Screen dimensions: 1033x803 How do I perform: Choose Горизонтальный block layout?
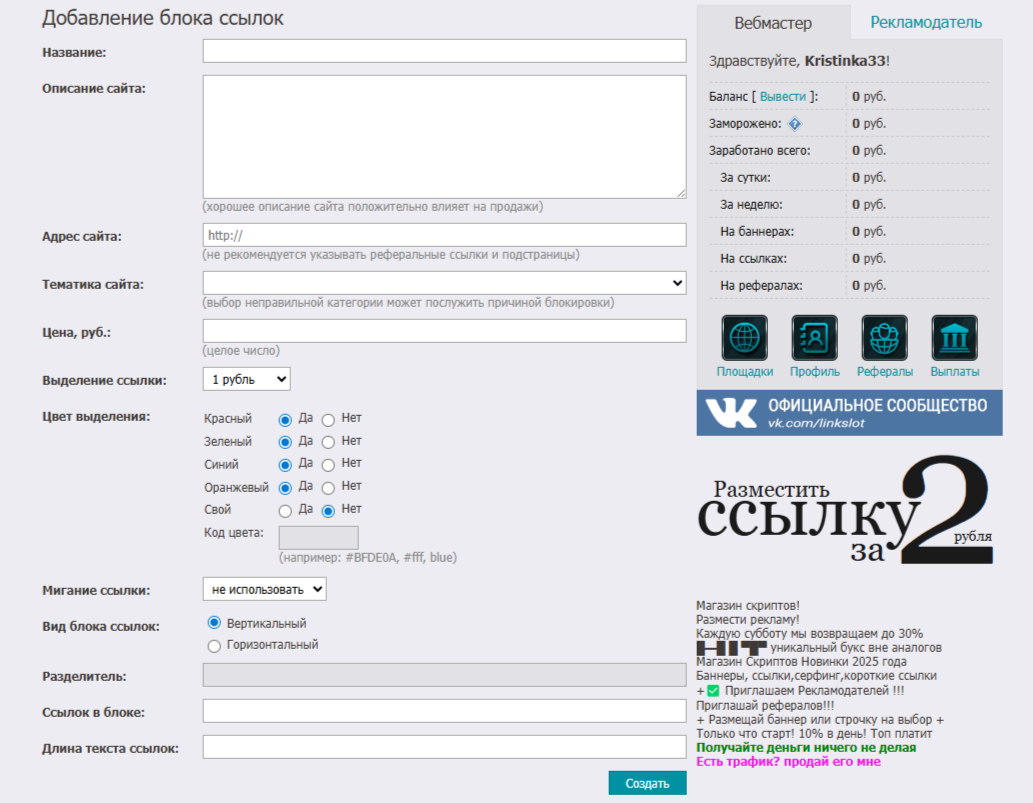click(x=214, y=646)
